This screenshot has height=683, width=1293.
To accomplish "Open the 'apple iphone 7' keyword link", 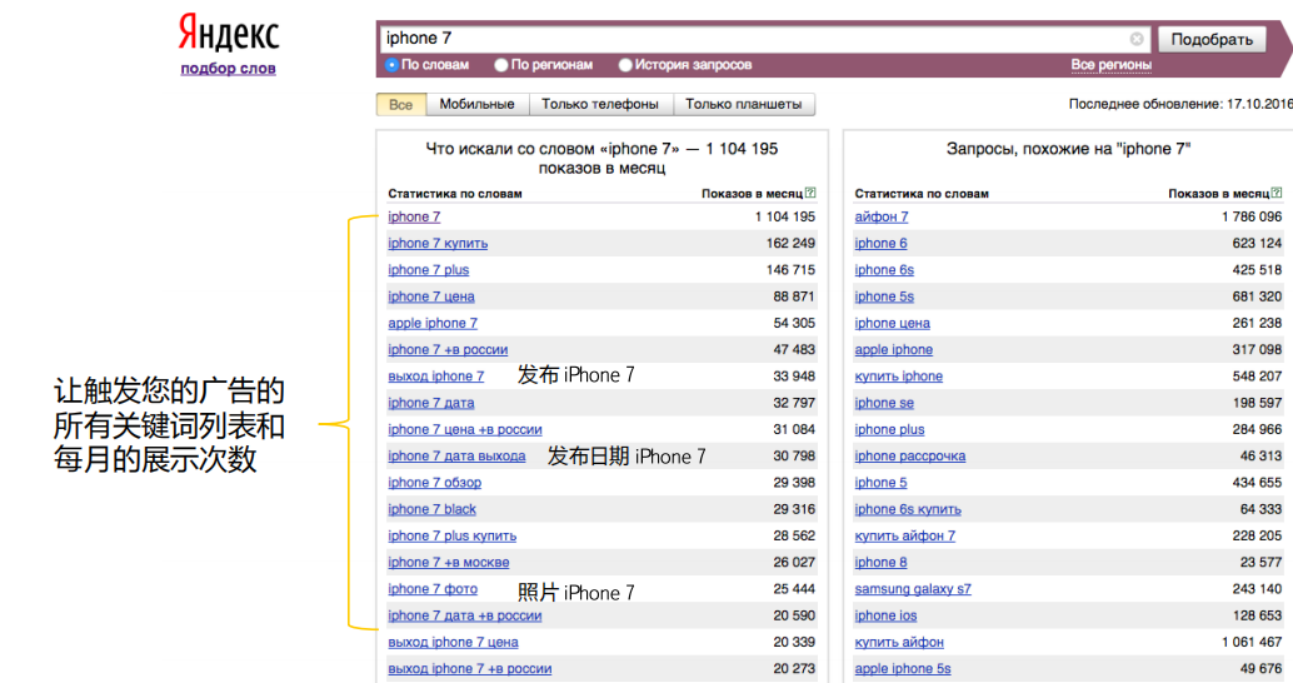I will tap(433, 323).
